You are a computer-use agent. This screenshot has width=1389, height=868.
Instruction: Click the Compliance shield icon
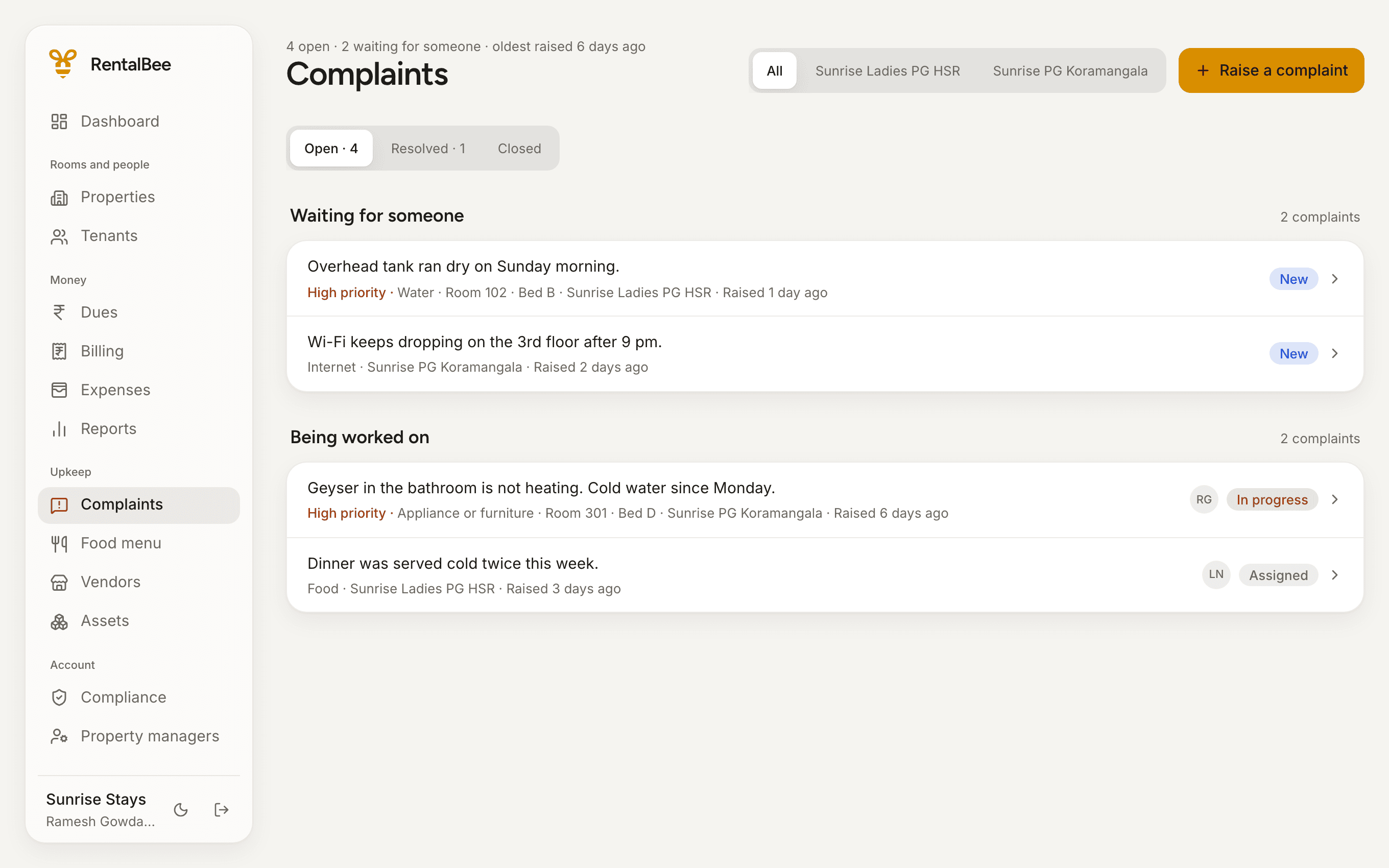(59, 697)
